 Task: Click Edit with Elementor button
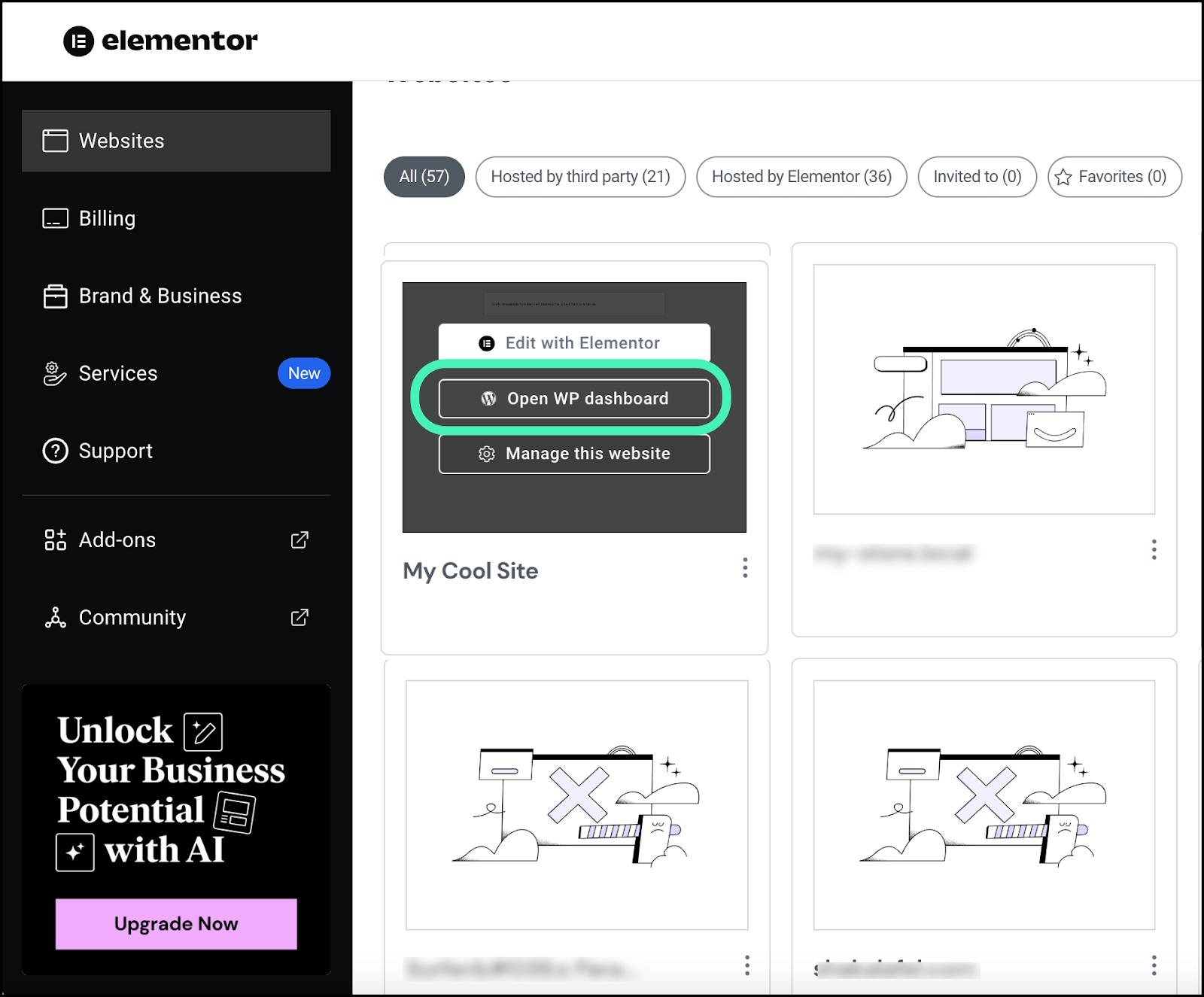click(574, 343)
